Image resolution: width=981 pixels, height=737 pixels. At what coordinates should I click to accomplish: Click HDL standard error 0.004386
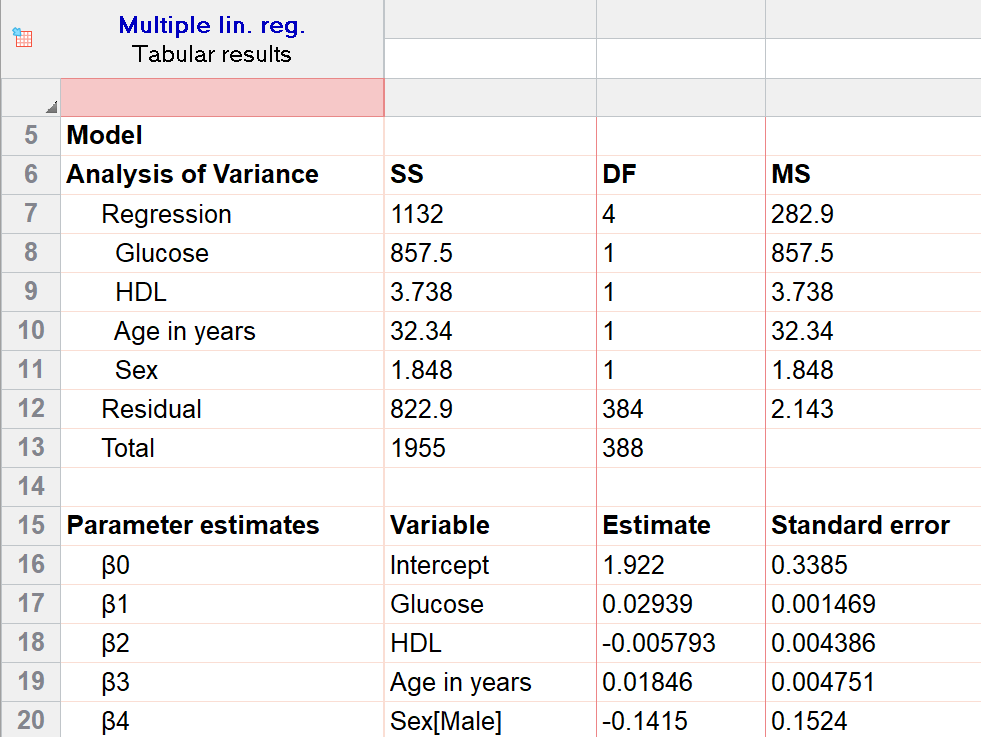823,643
